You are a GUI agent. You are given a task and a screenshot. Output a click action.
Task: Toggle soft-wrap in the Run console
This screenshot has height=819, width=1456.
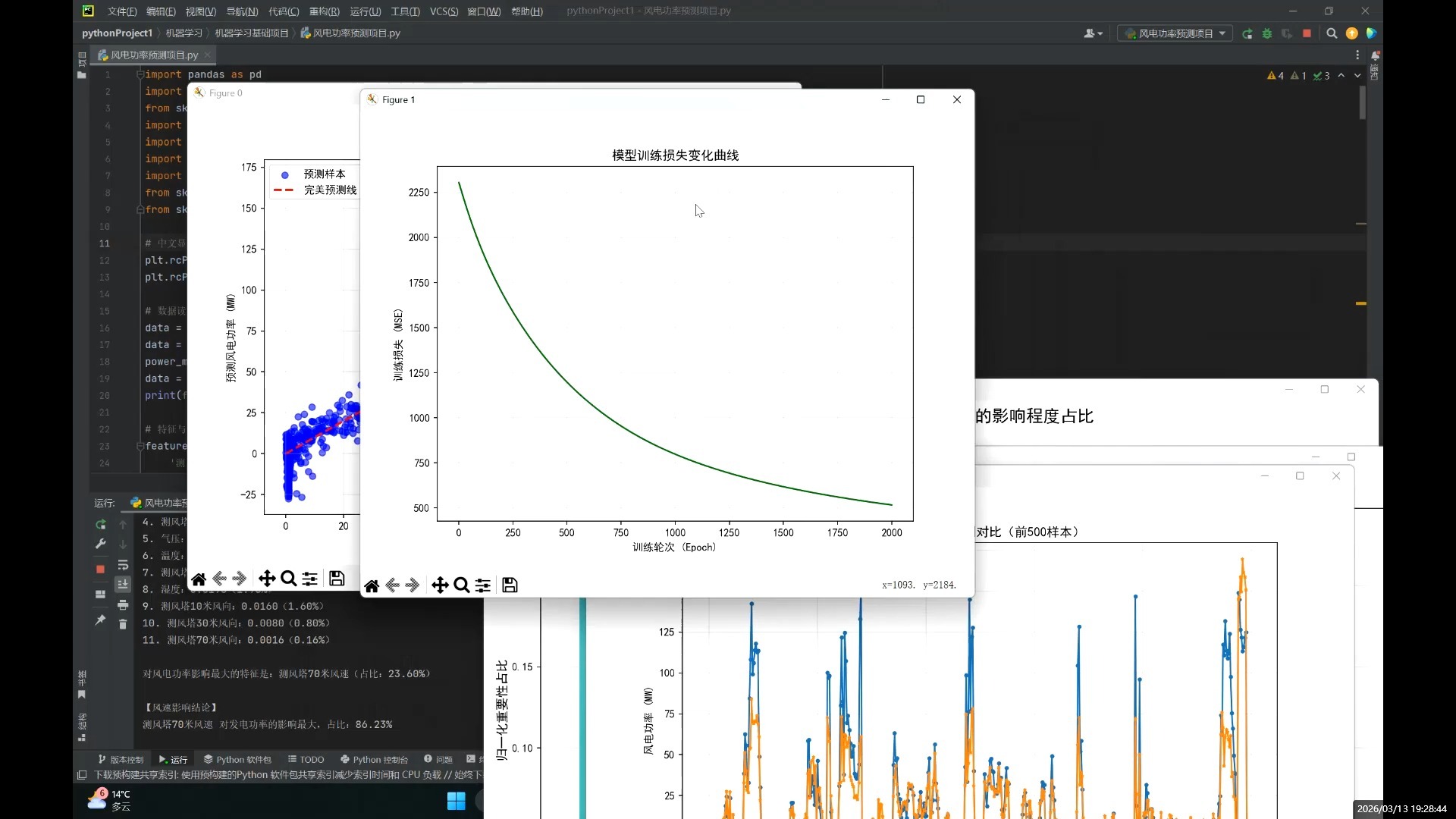pyautogui.click(x=123, y=566)
